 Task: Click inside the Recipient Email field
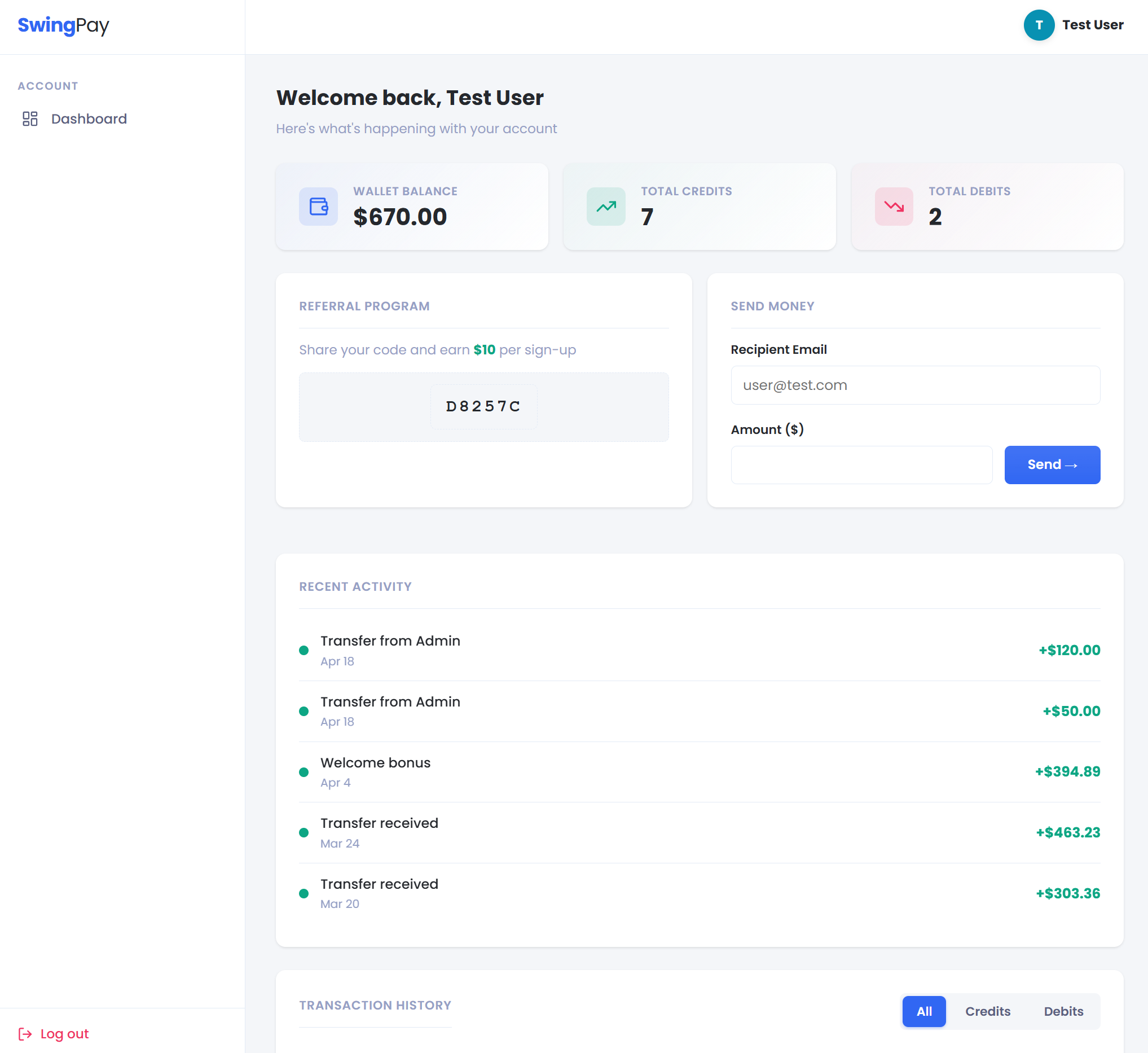click(x=915, y=385)
